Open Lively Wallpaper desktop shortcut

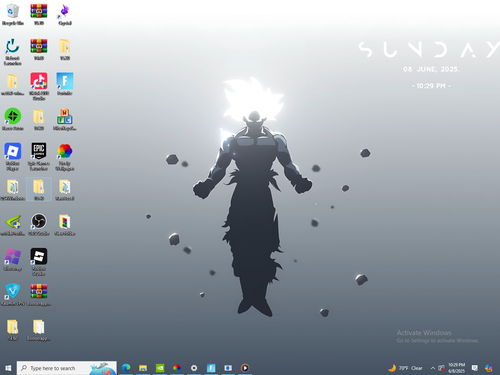[65, 157]
